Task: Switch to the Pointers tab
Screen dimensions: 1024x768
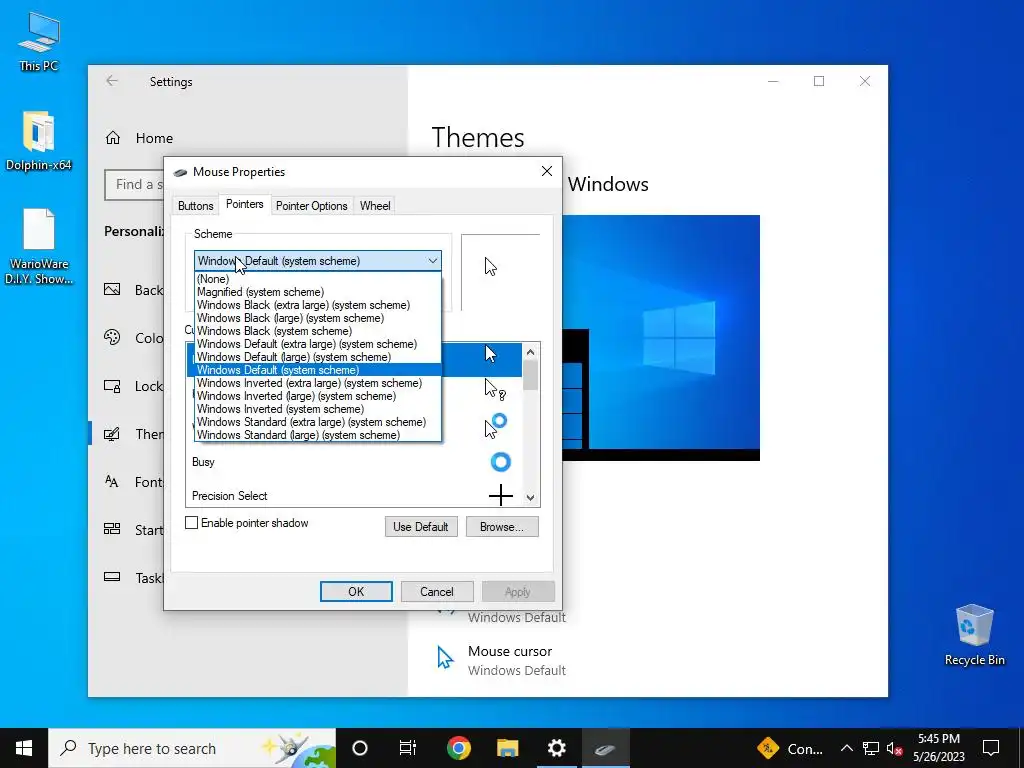Action: (x=244, y=204)
